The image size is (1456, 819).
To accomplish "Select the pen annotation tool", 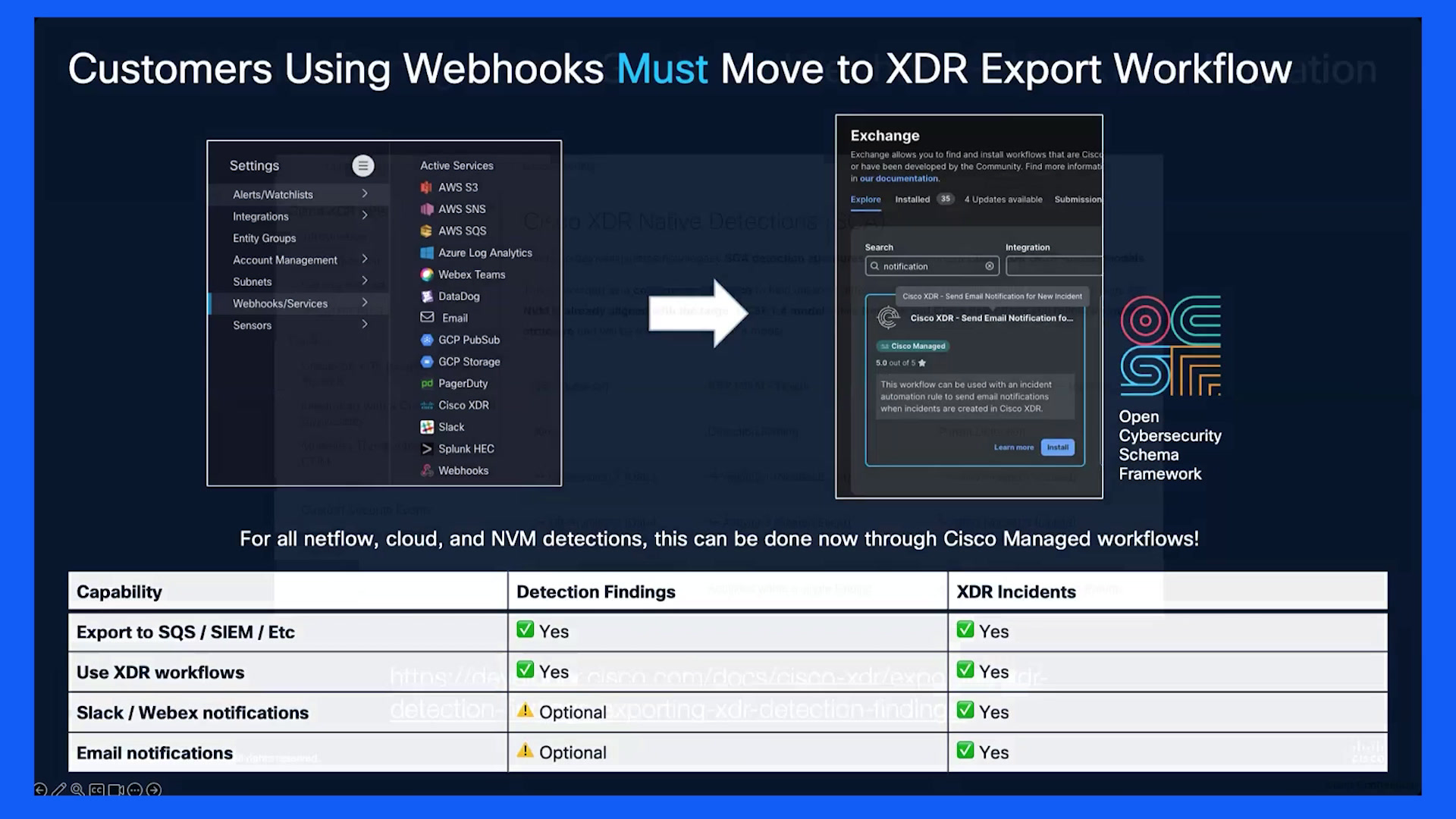I will pyautogui.click(x=59, y=789).
